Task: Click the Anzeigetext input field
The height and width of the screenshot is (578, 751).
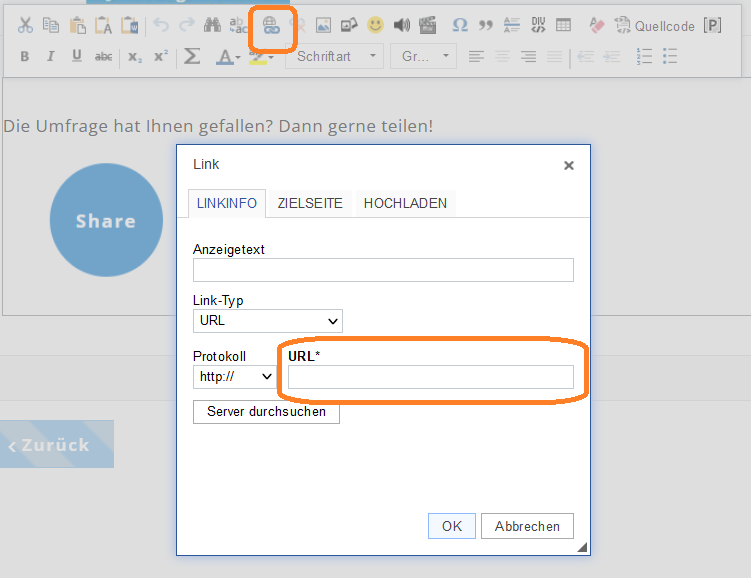Action: [x=383, y=270]
